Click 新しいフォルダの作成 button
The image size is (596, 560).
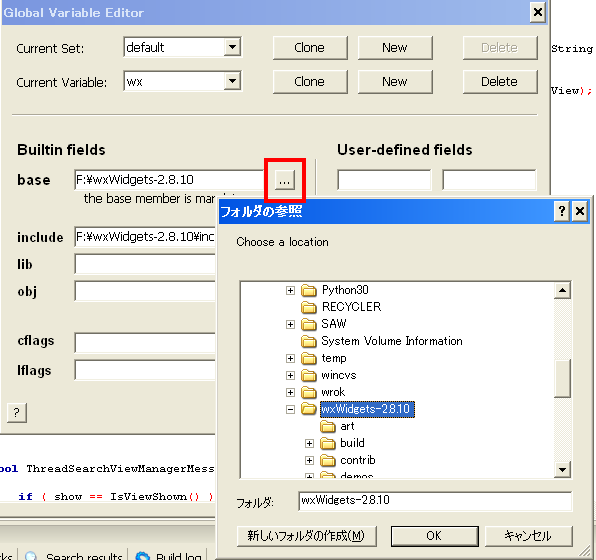point(307,536)
